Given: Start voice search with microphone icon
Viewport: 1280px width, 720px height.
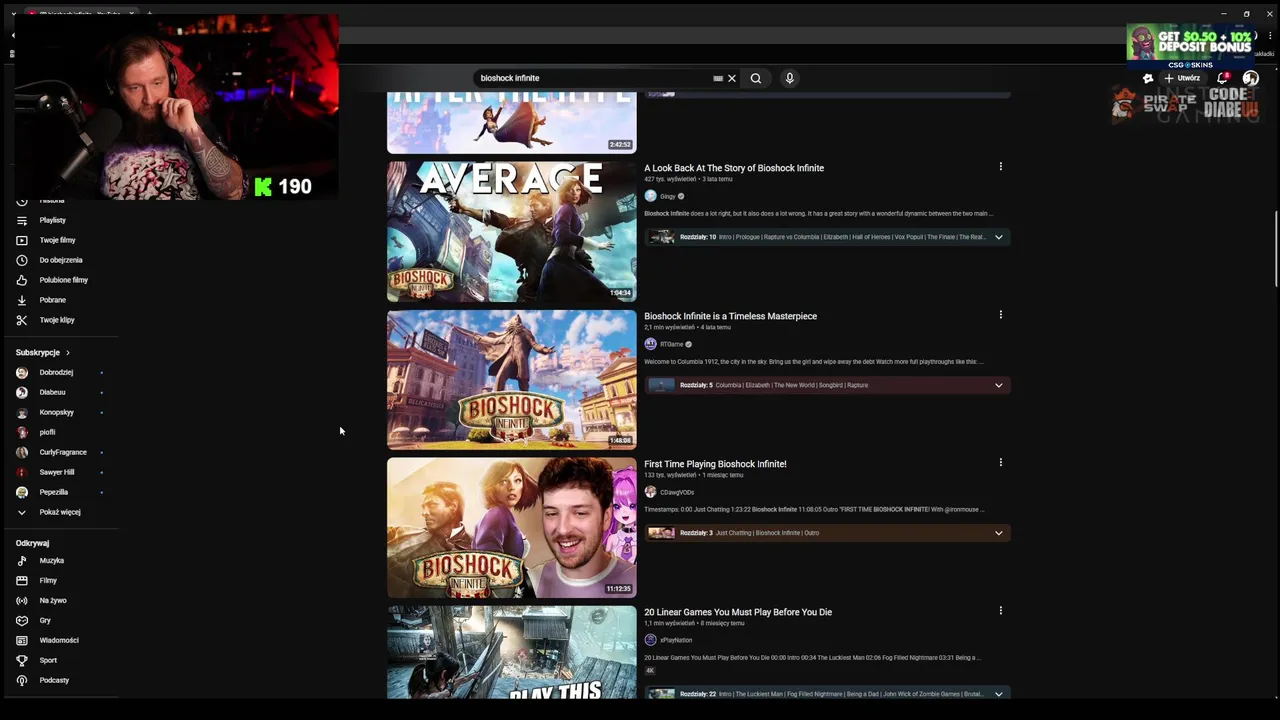Looking at the screenshot, I should coord(789,78).
